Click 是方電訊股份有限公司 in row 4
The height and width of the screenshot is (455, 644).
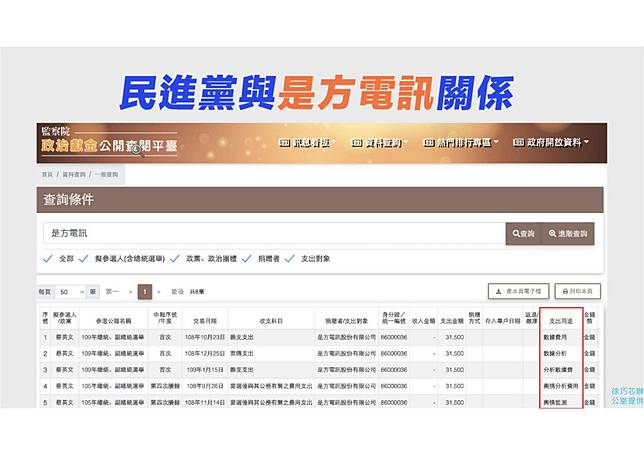click(x=346, y=386)
